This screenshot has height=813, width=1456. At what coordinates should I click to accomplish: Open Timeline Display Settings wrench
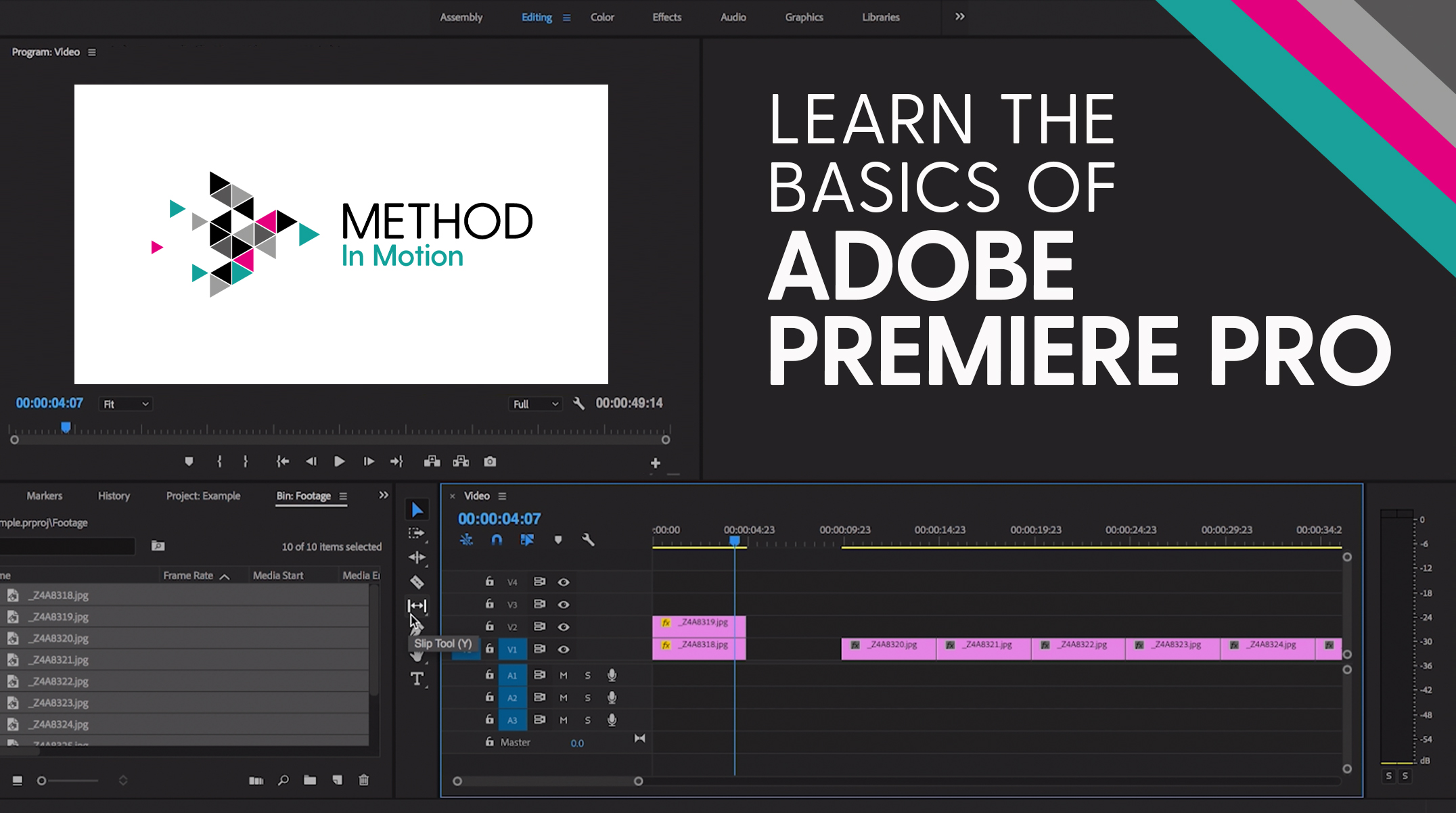[588, 540]
